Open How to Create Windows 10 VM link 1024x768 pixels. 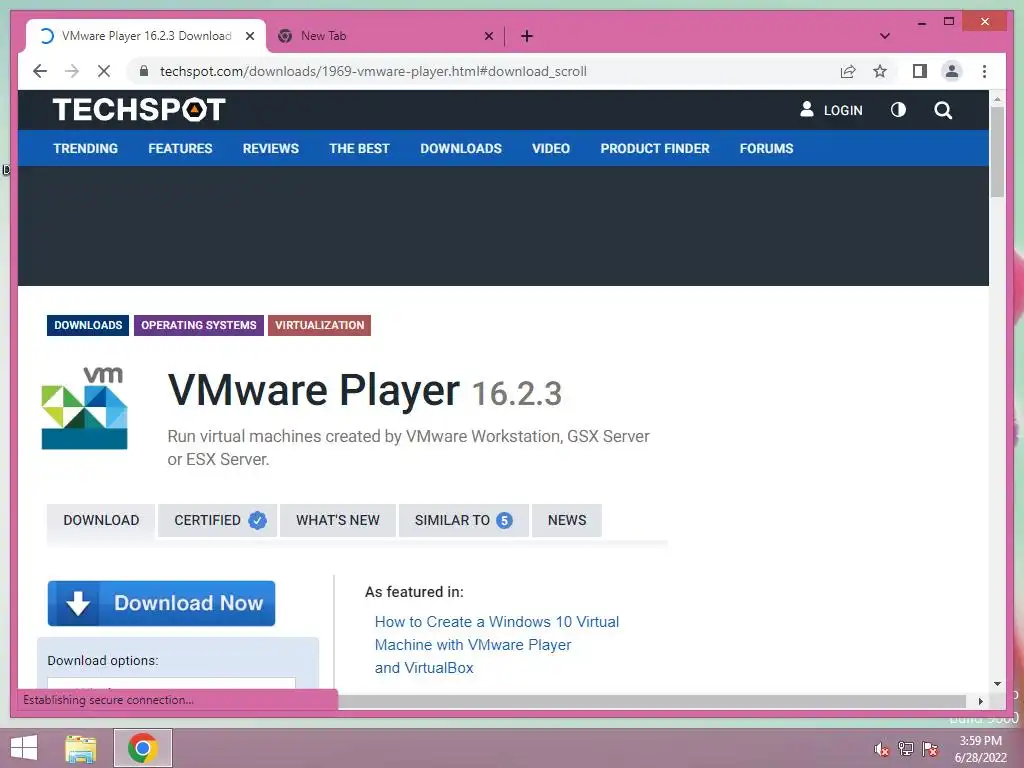(x=497, y=645)
